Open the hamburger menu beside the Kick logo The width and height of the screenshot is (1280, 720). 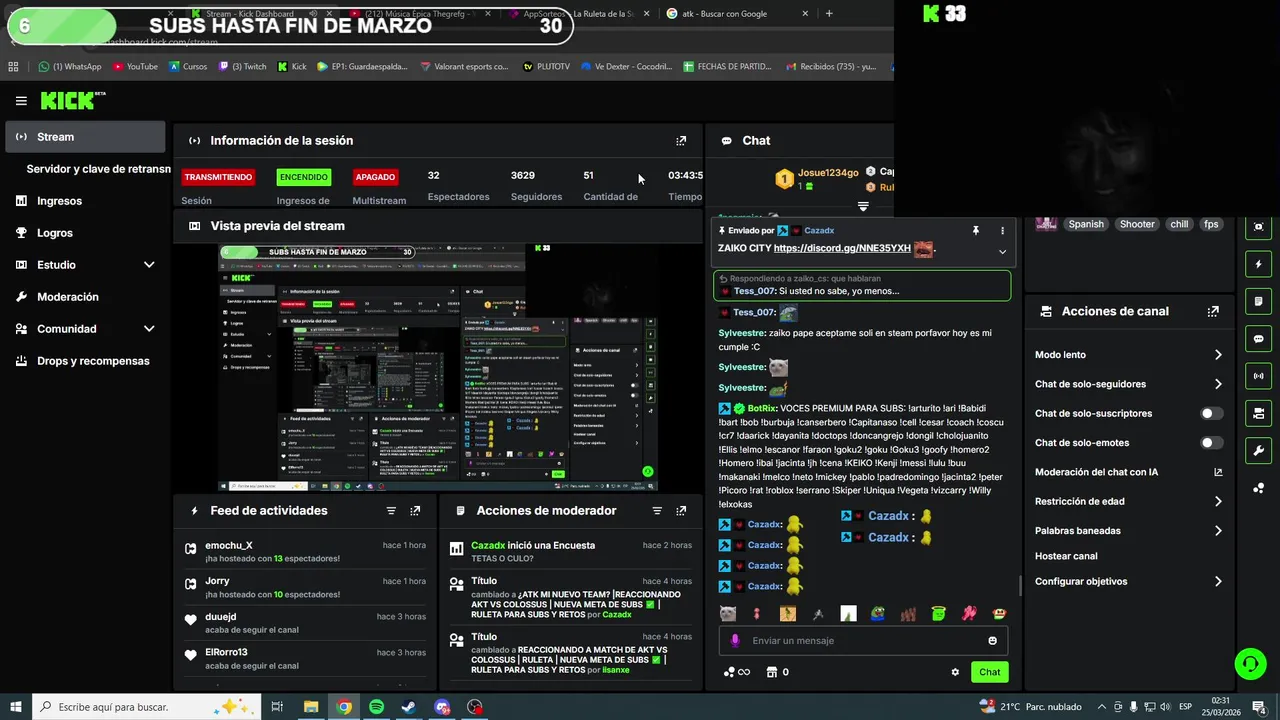[x=21, y=101]
